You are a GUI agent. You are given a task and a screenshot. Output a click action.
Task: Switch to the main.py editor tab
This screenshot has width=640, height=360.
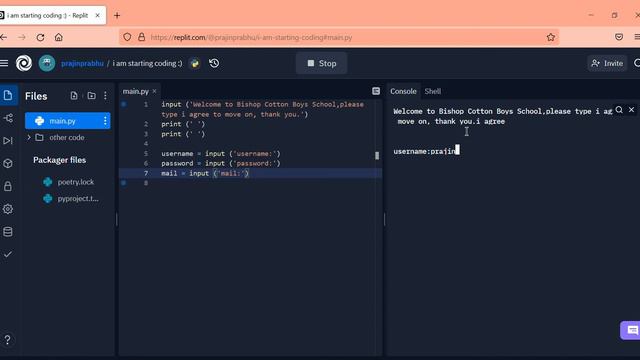136,91
